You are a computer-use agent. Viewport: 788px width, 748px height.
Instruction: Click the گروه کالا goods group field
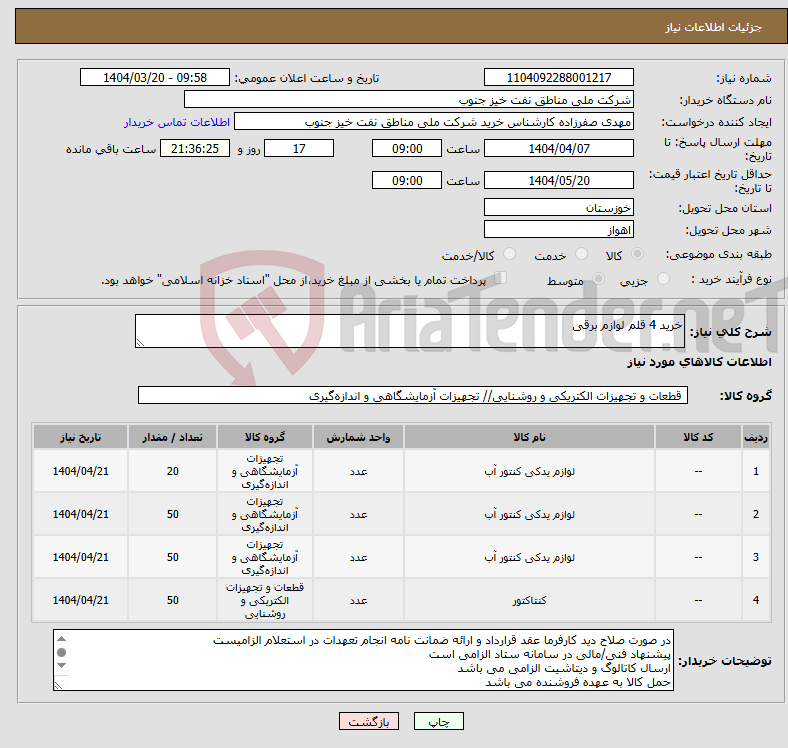click(x=413, y=395)
